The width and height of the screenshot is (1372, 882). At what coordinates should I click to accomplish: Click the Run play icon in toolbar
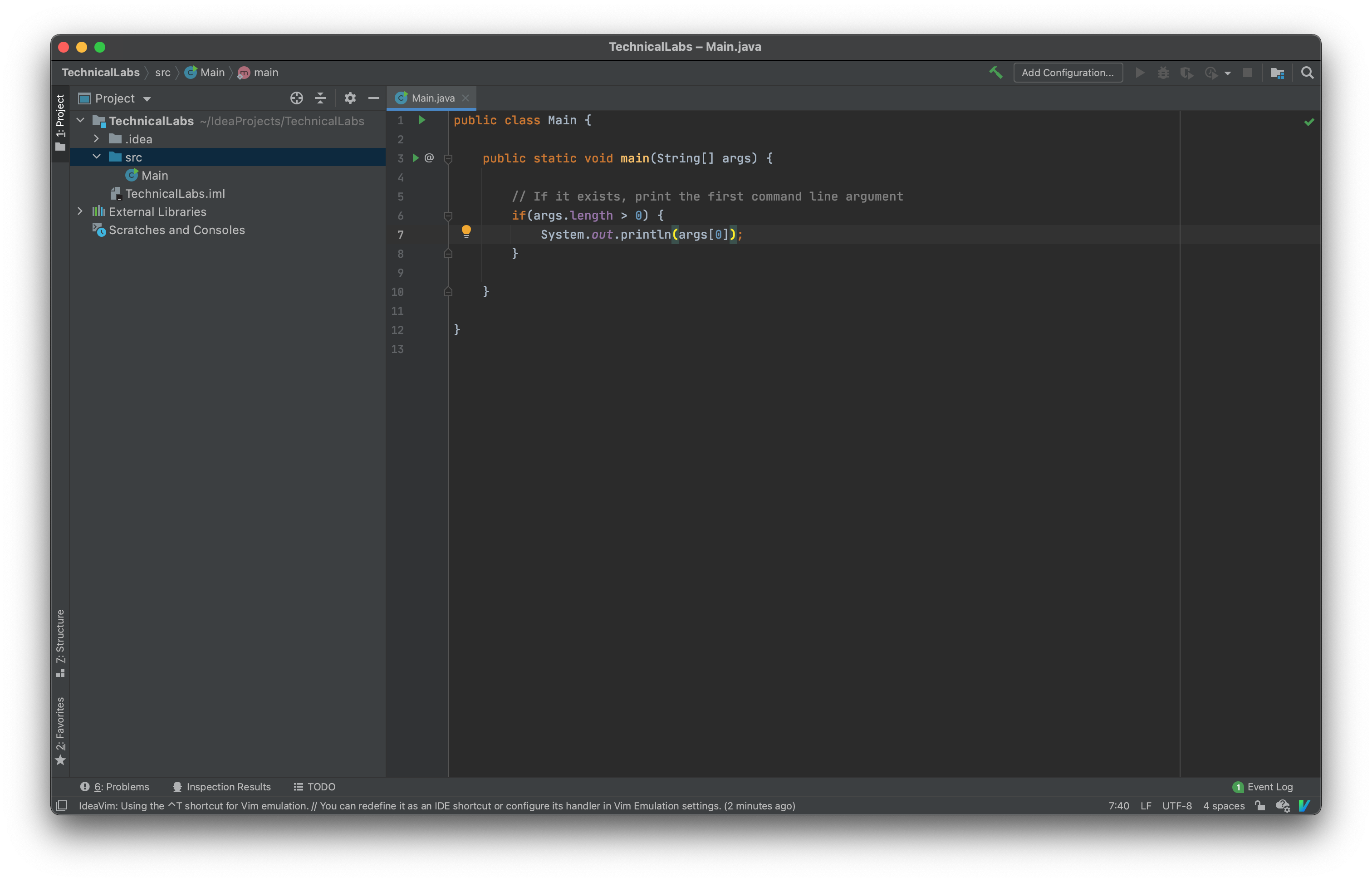pyautogui.click(x=1140, y=73)
